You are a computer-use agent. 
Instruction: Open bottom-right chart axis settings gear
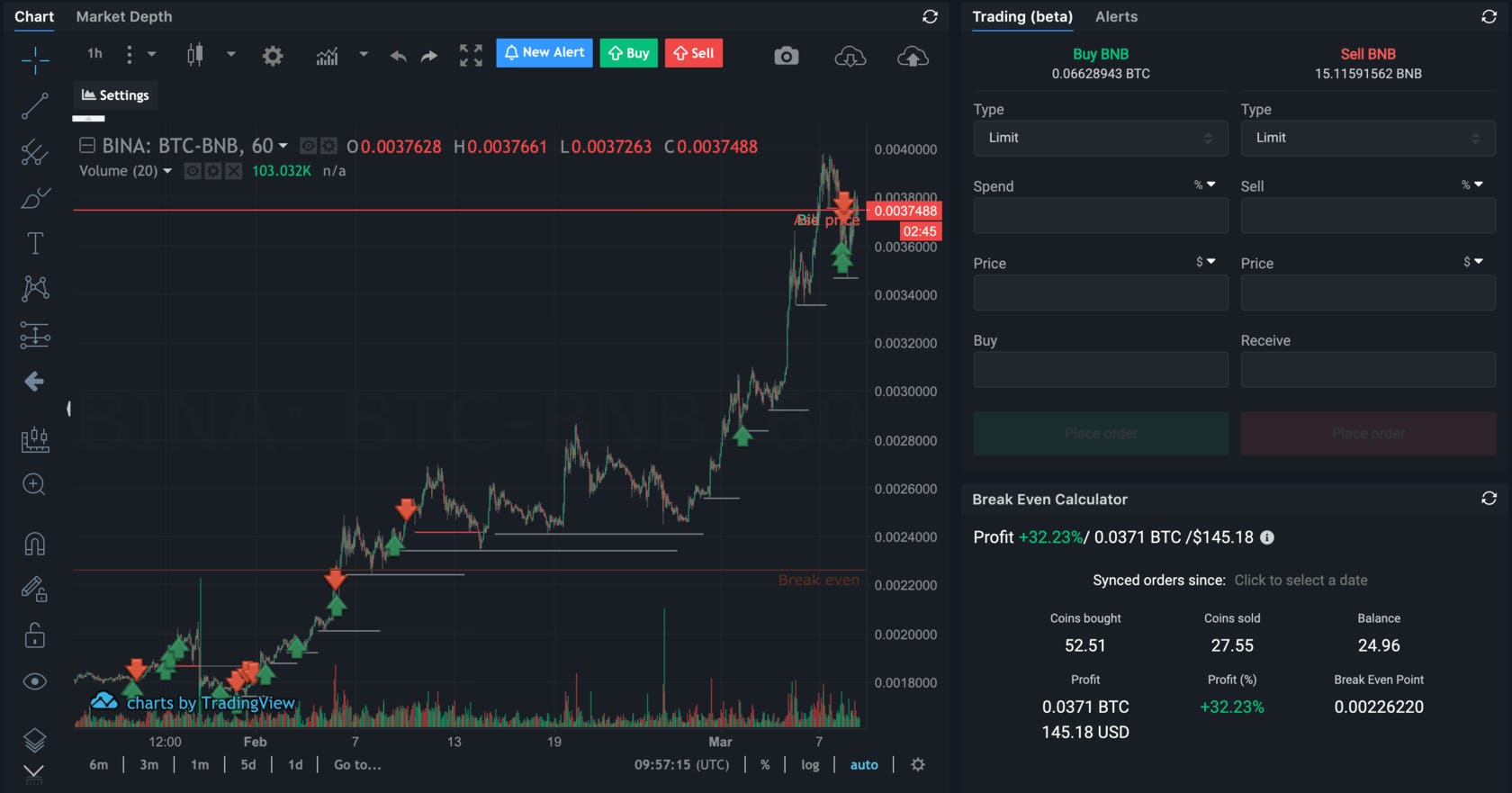coord(918,764)
